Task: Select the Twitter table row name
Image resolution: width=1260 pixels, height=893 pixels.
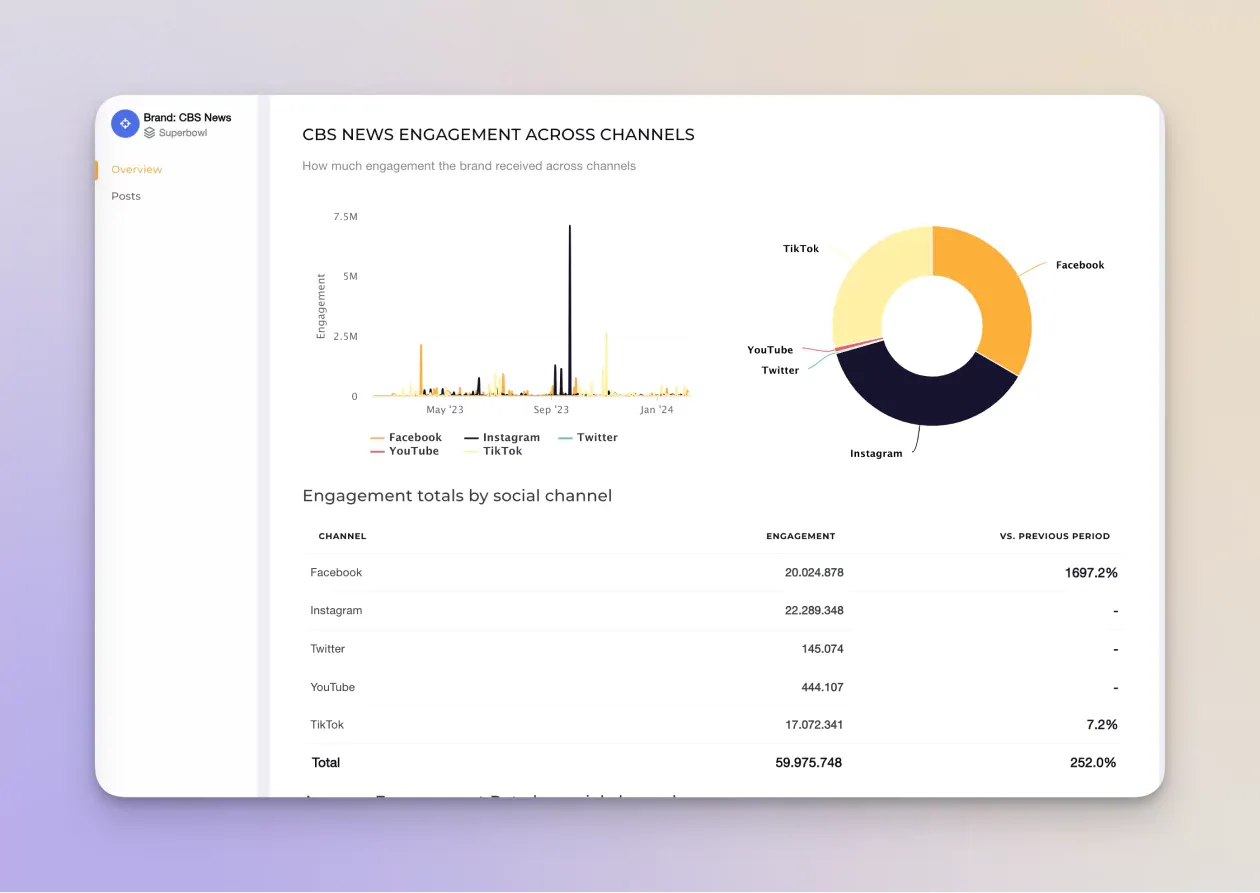Action: click(x=327, y=649)
